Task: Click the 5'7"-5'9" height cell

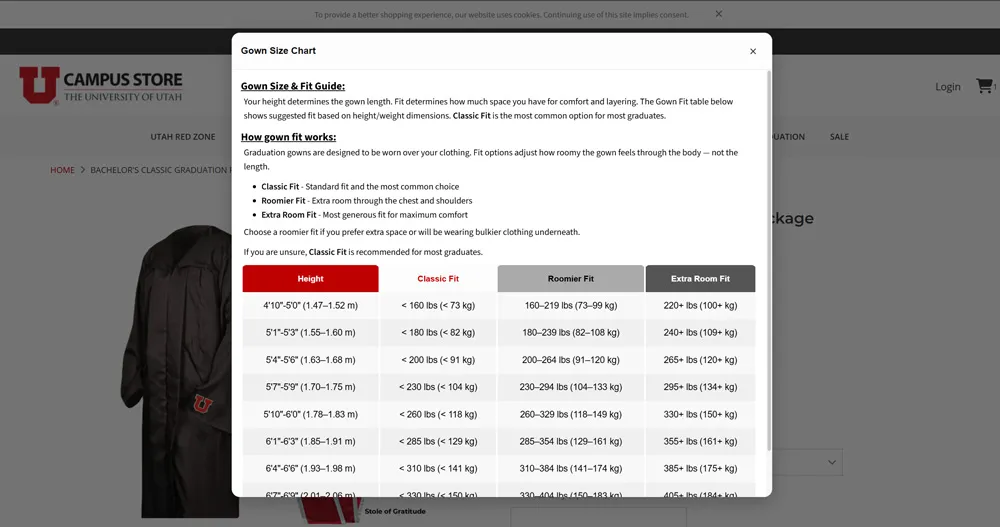Action: coord(311,387)
